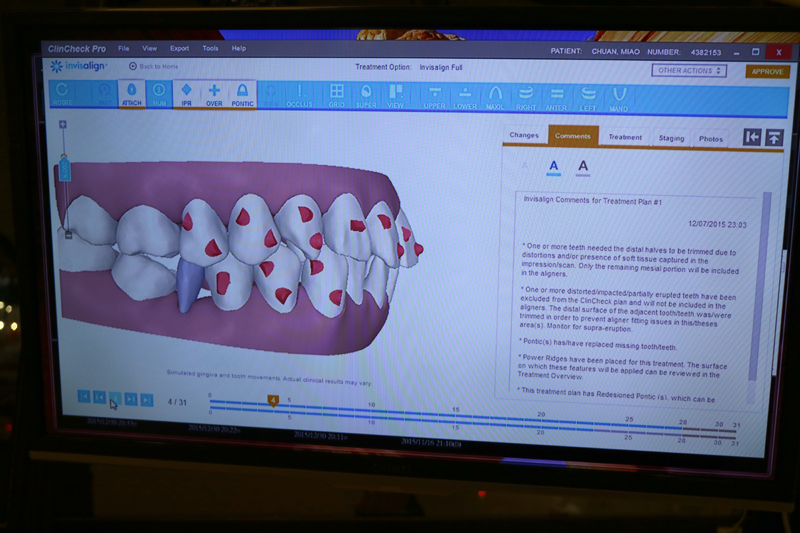Image resolution: width=800 pixels, height=533 pixels.
Task: Click the patient name CHUAN, MIAO
Action: pos(615,52)
